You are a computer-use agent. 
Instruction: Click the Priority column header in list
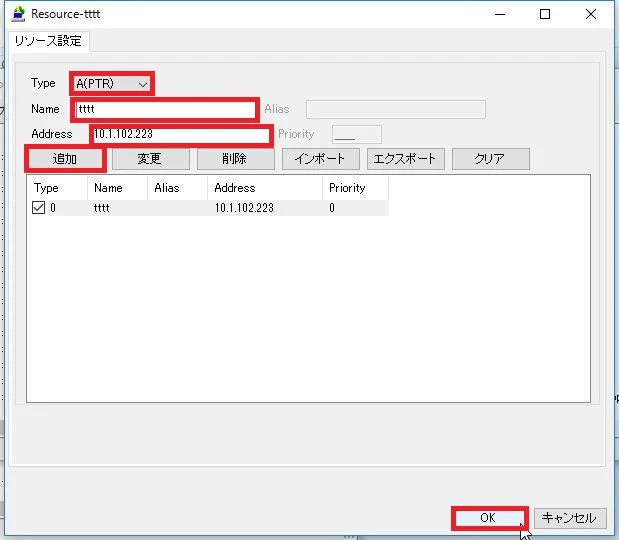(355, 188)
